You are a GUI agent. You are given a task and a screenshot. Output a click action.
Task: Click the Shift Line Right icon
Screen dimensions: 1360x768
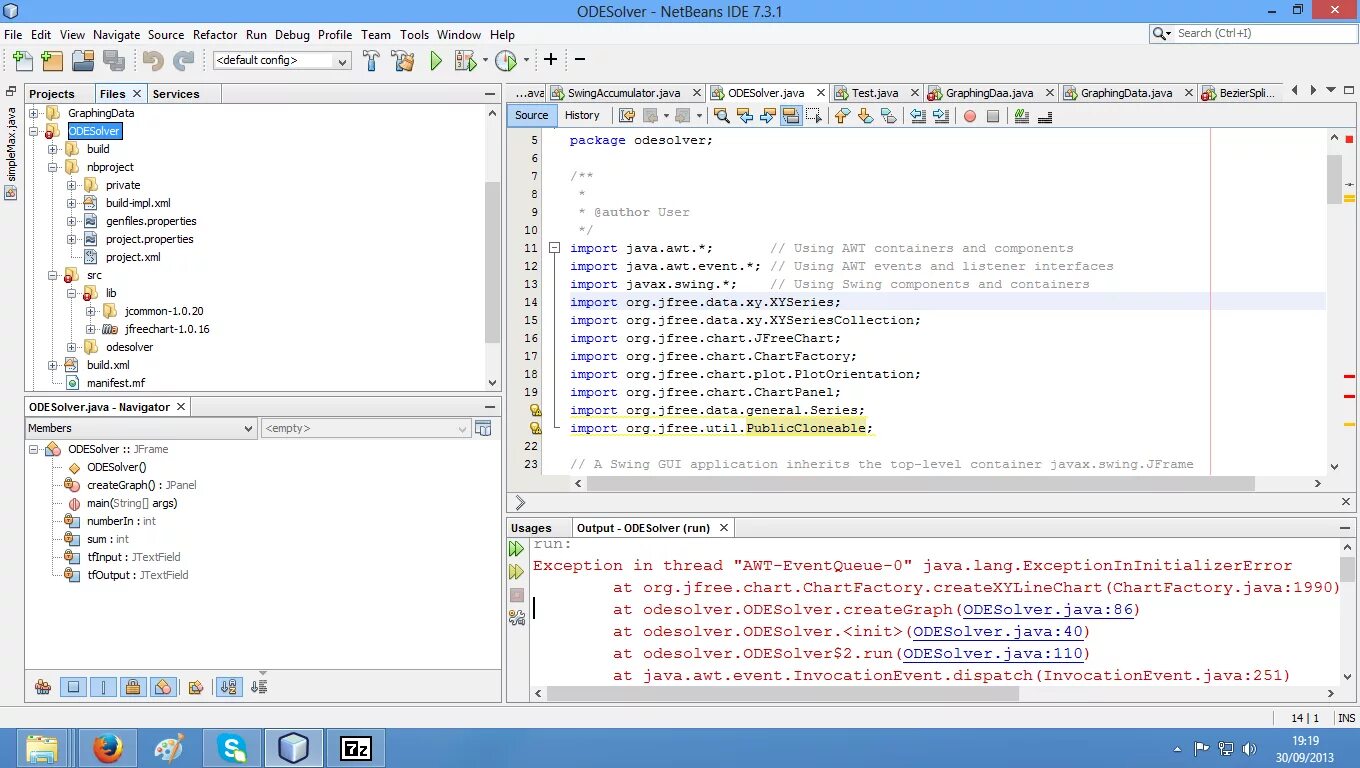pyautogui.click(x=940, y=116)
